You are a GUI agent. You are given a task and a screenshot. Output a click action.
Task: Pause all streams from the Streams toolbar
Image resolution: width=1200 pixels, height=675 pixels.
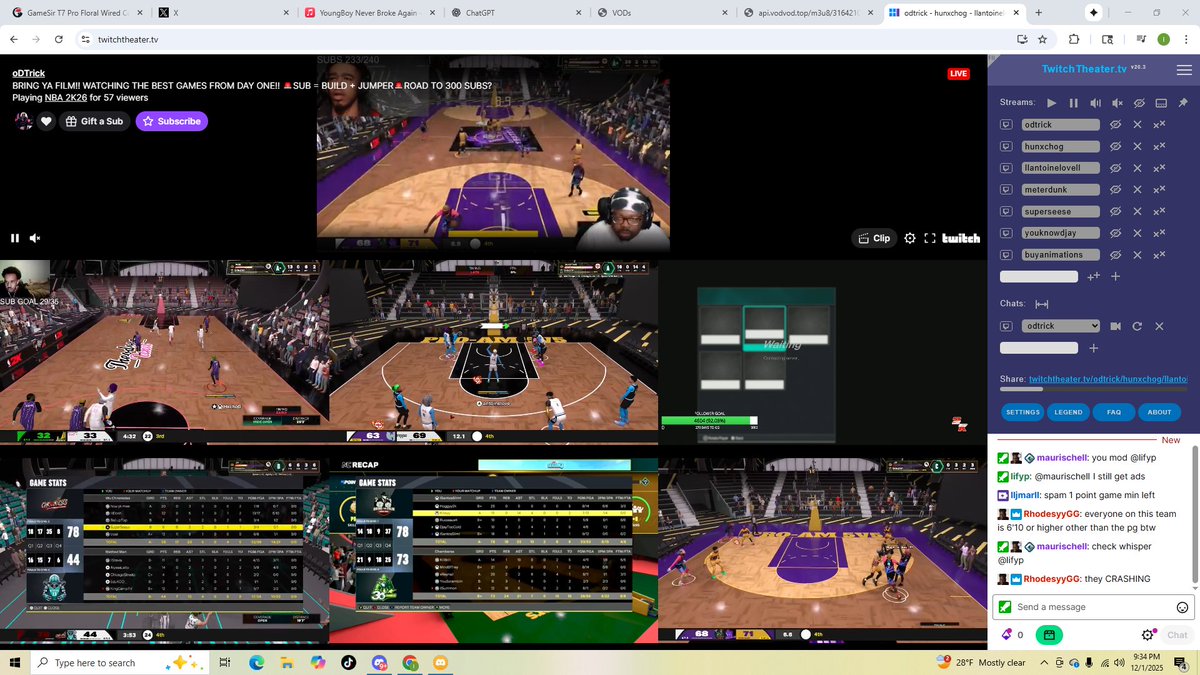pos(1074,103)
